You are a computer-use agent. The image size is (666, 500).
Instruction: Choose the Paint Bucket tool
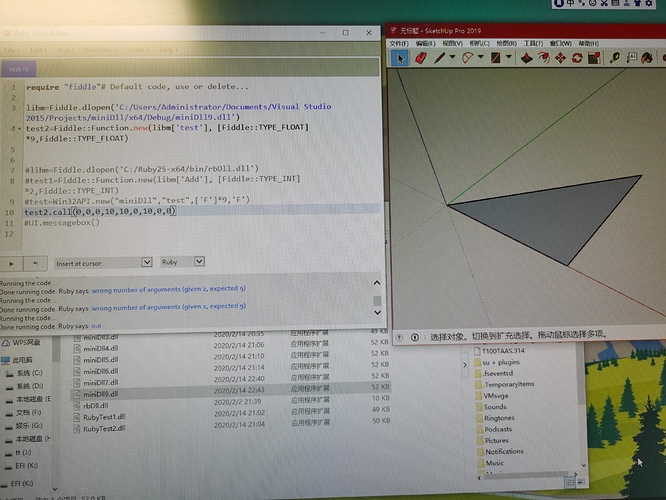647,58
